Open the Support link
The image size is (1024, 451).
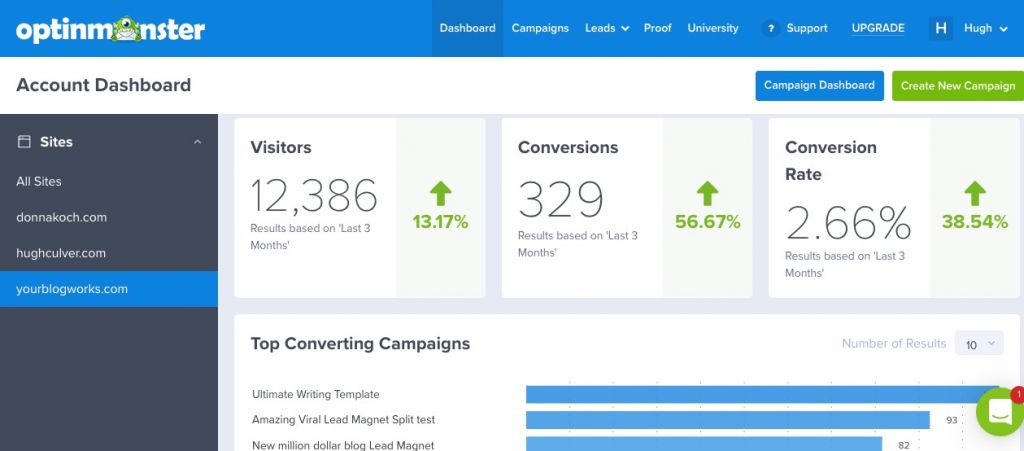(807, 28)
